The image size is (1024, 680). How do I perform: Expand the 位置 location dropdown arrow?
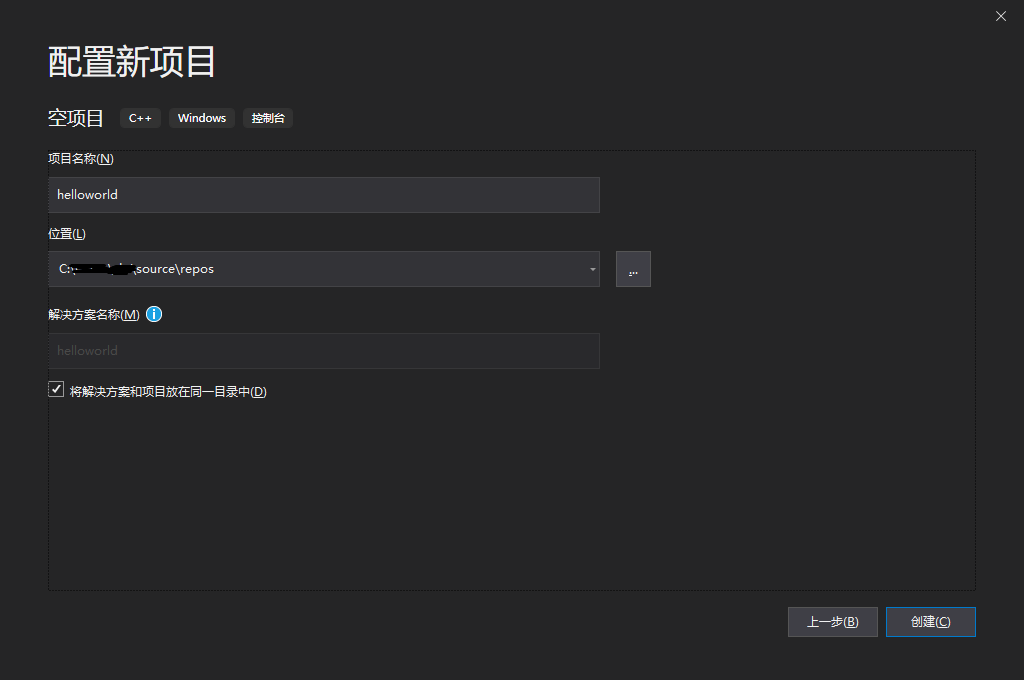(x=592, y=269)
